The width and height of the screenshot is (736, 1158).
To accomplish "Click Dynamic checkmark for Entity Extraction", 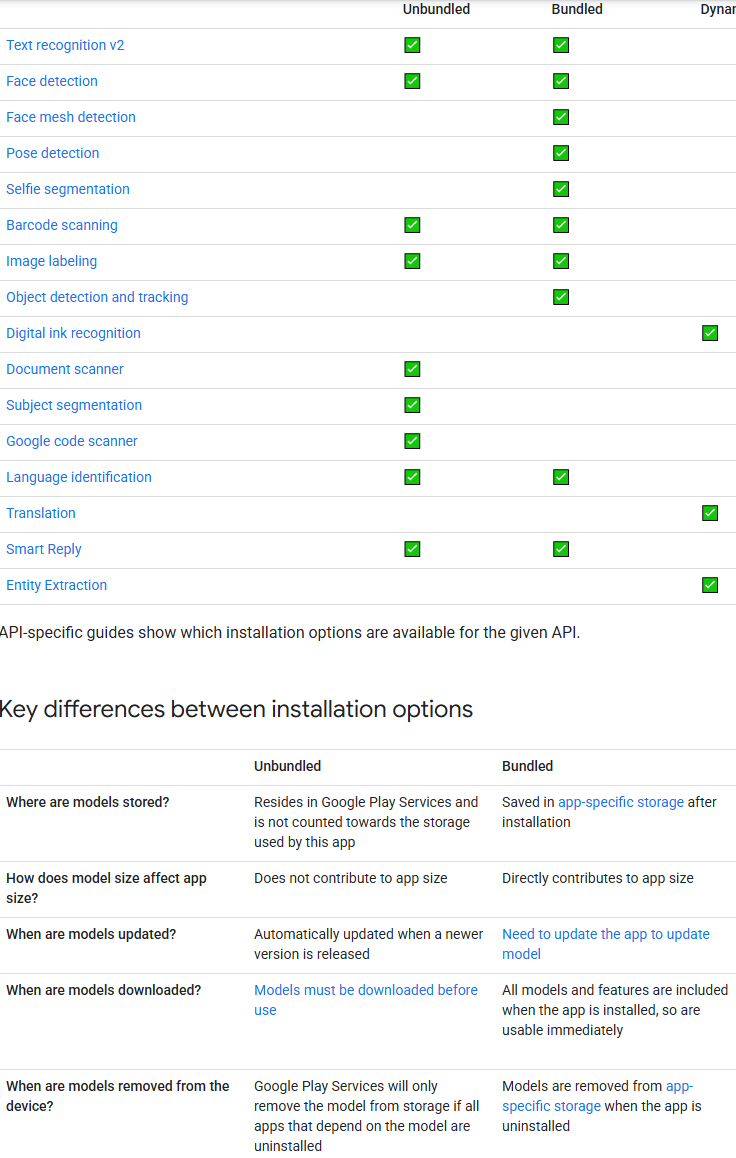I will (710, 585).
